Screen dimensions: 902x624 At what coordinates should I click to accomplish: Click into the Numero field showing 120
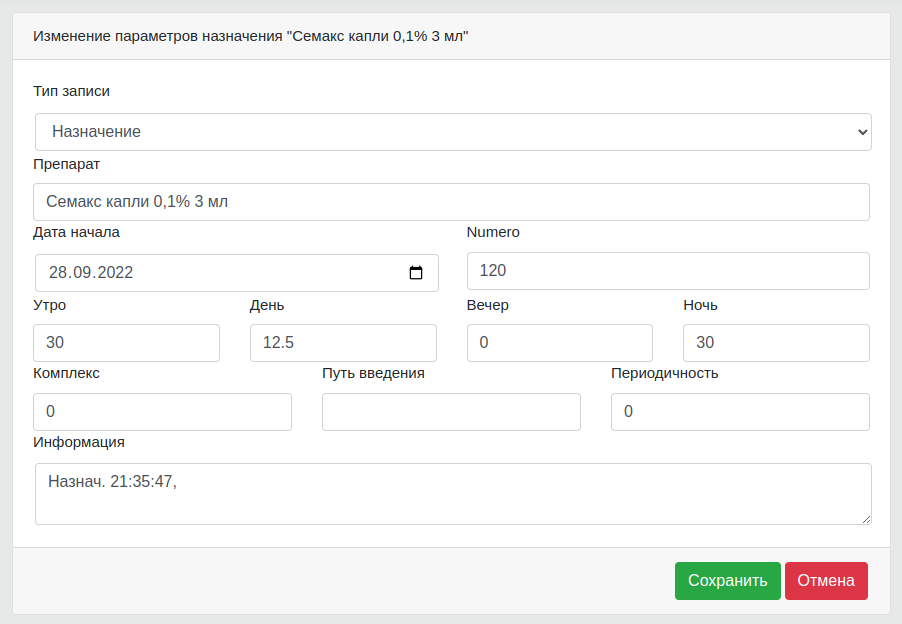[x=668, y=271]
